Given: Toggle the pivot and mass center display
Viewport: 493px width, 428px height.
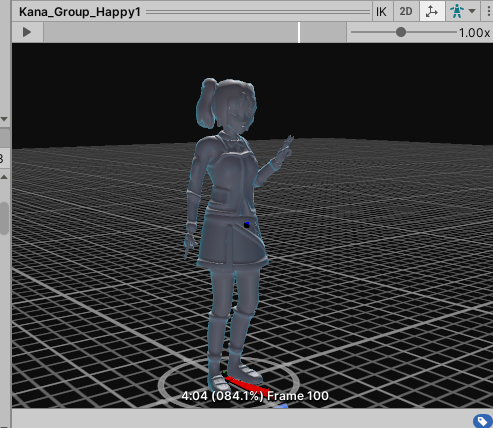Looking at the screenshot, I should (432, 12).
